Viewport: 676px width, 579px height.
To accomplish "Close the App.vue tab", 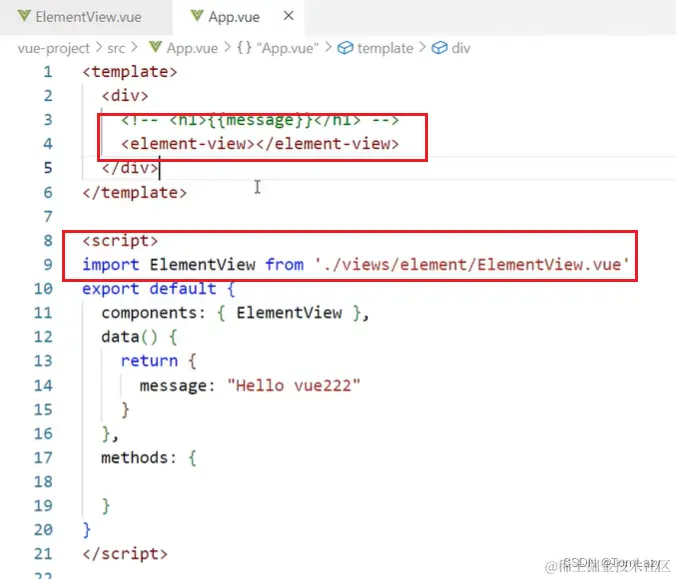I will (x=288, y=16).
